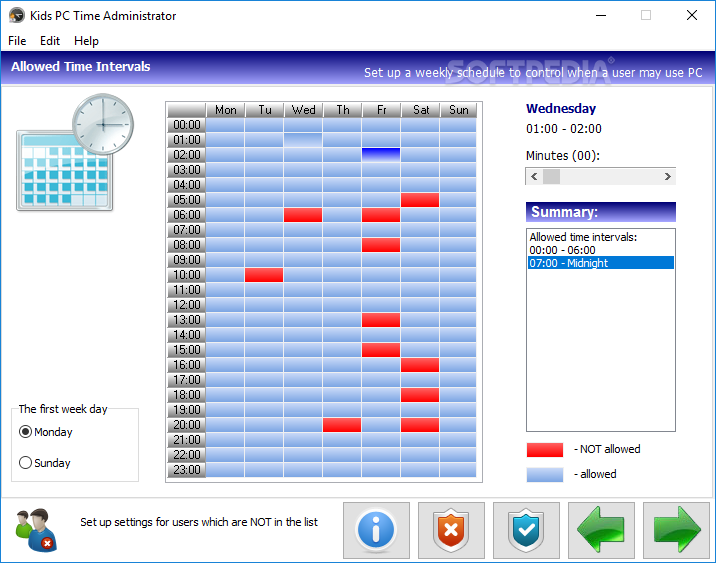Click the Tu column header

pos(265,110)
